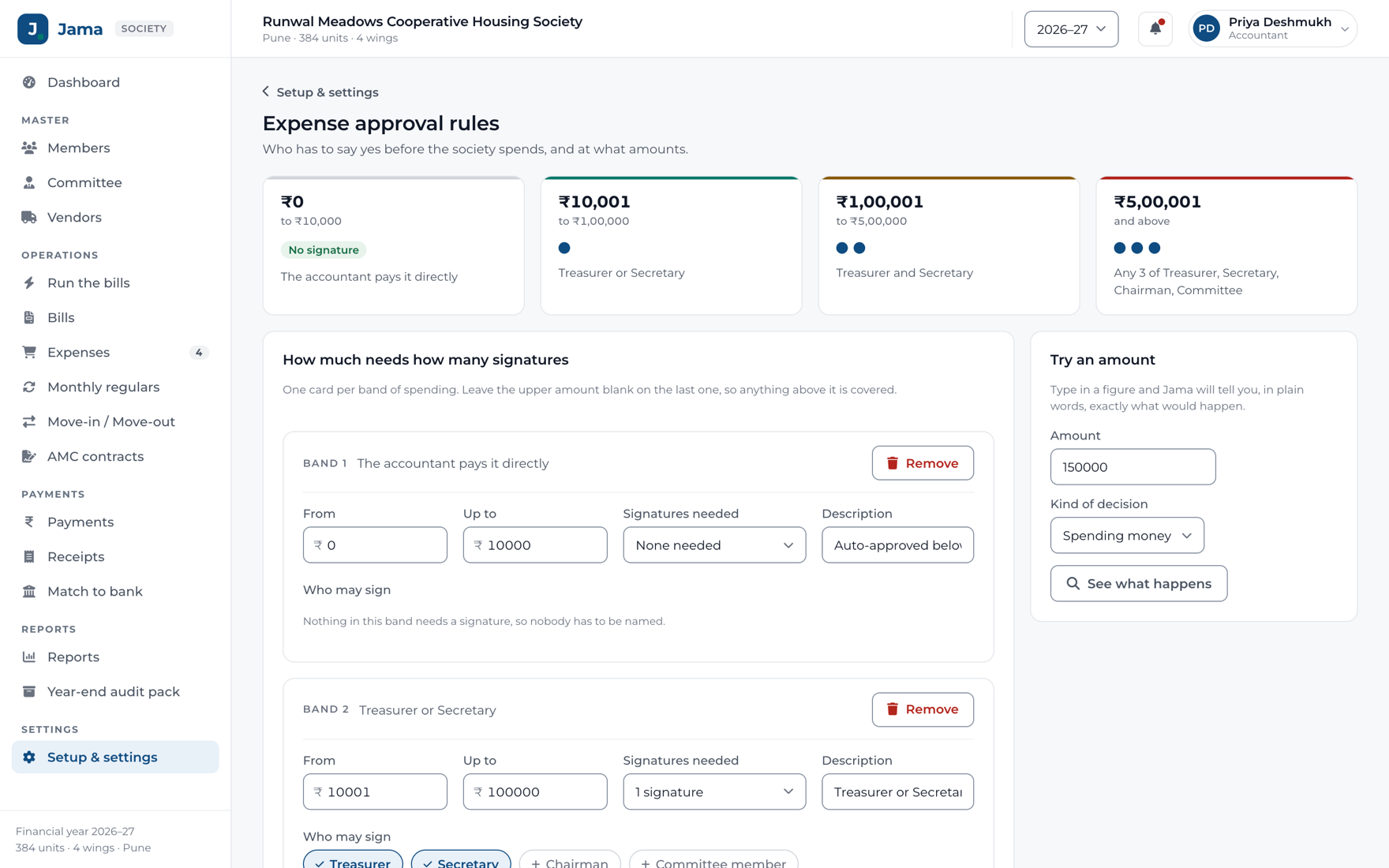Screen dimensions: 1389x868
Task: Click the Match to bank building icon
Action: pos(29,591)
